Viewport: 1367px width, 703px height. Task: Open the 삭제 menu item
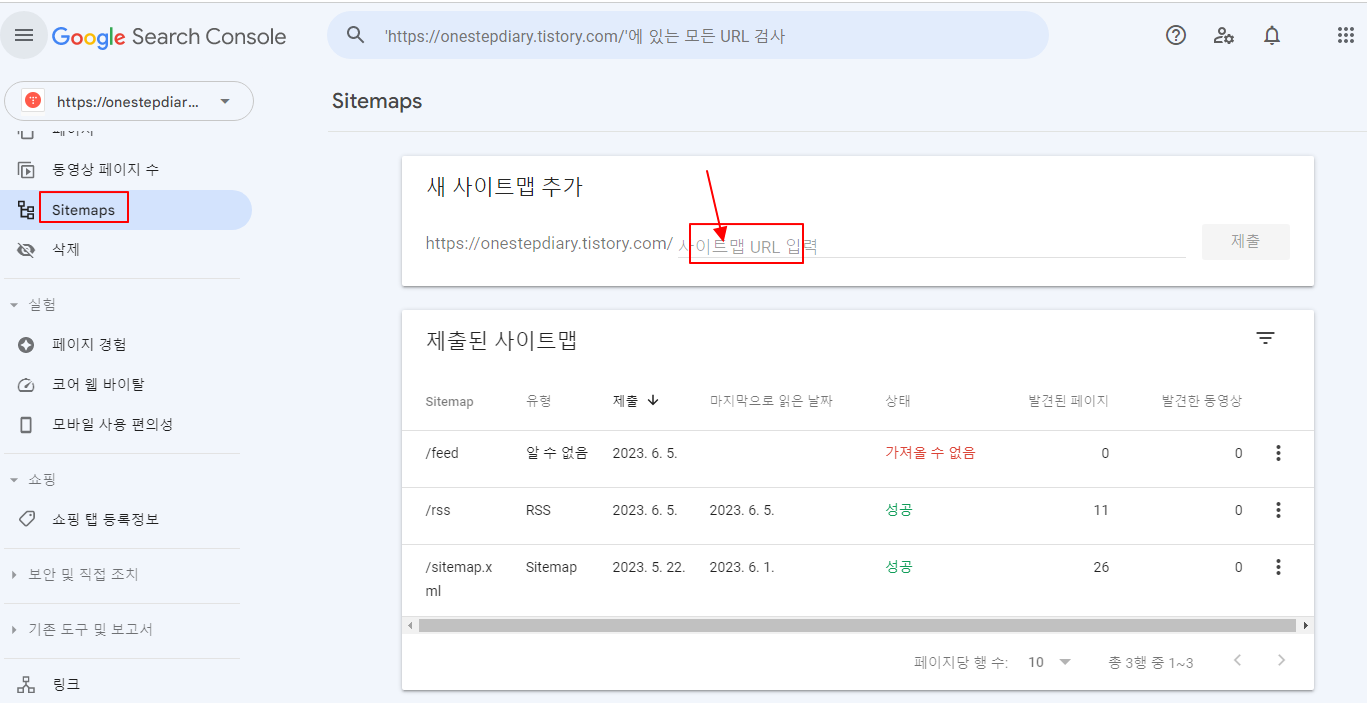pos(66,250)
